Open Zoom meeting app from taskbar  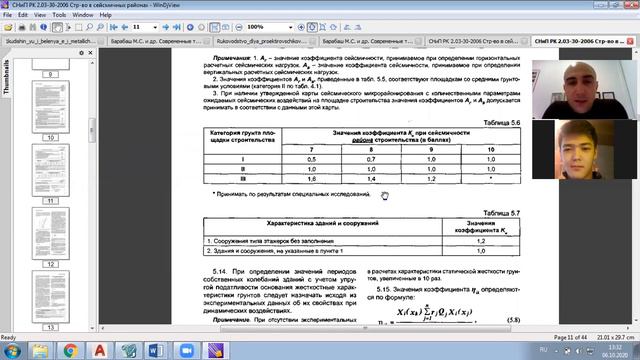pyautogui.click(x=187, y=351)
